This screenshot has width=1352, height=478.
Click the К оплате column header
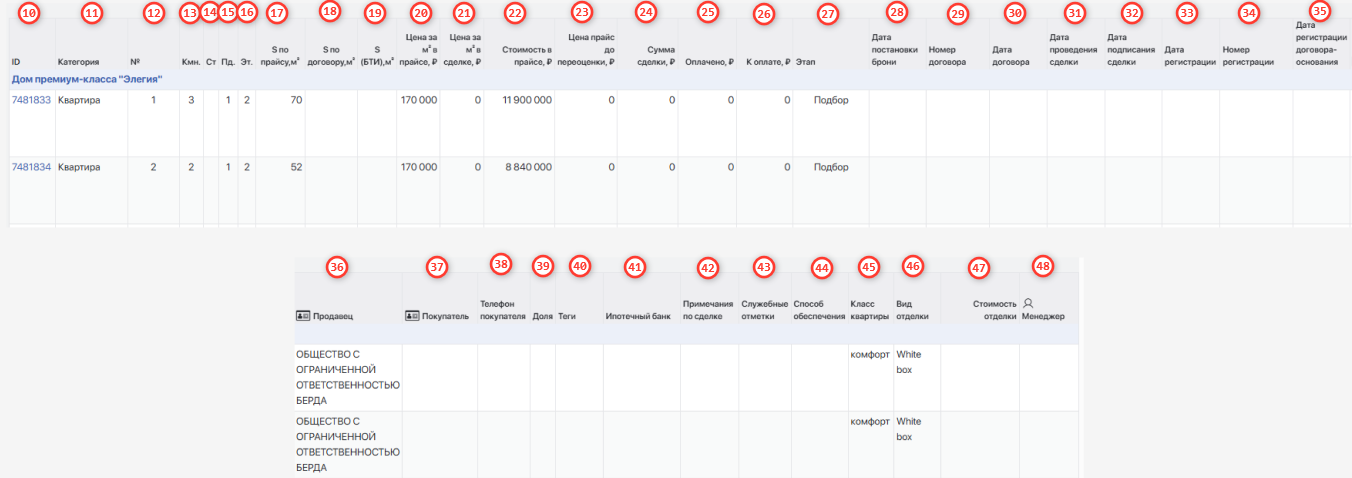pos(768,62)
